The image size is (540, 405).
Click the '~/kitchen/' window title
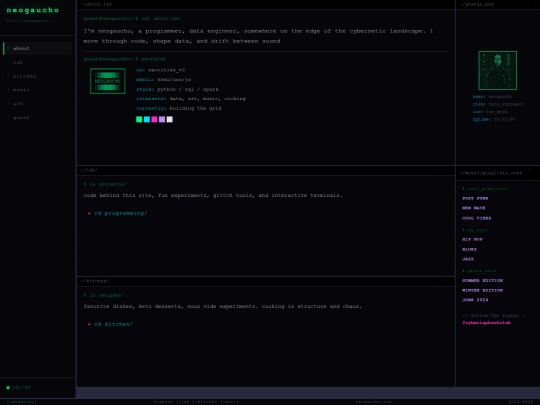coord(95,281)
